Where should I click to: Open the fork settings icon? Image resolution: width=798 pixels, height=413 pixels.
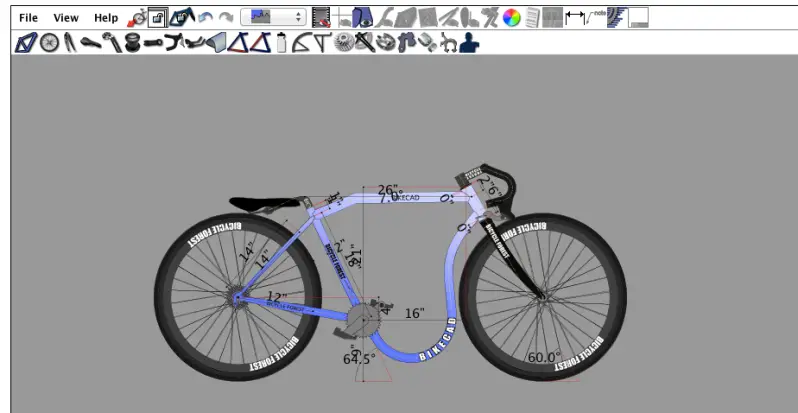70,43
